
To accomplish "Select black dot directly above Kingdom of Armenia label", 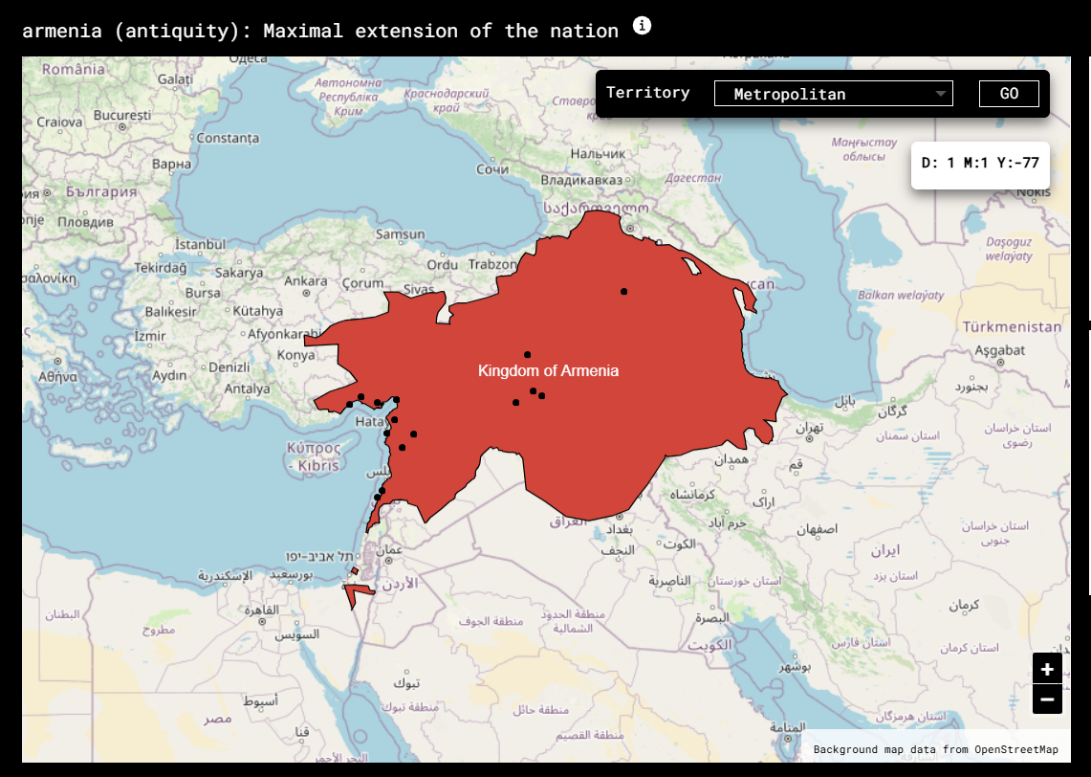I will pyautogui.click(x=527, y=354).
